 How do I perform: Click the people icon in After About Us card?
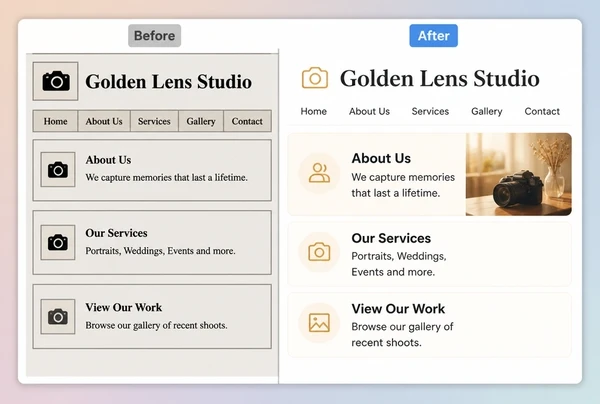pyautogui.click(x=319, y=173)
